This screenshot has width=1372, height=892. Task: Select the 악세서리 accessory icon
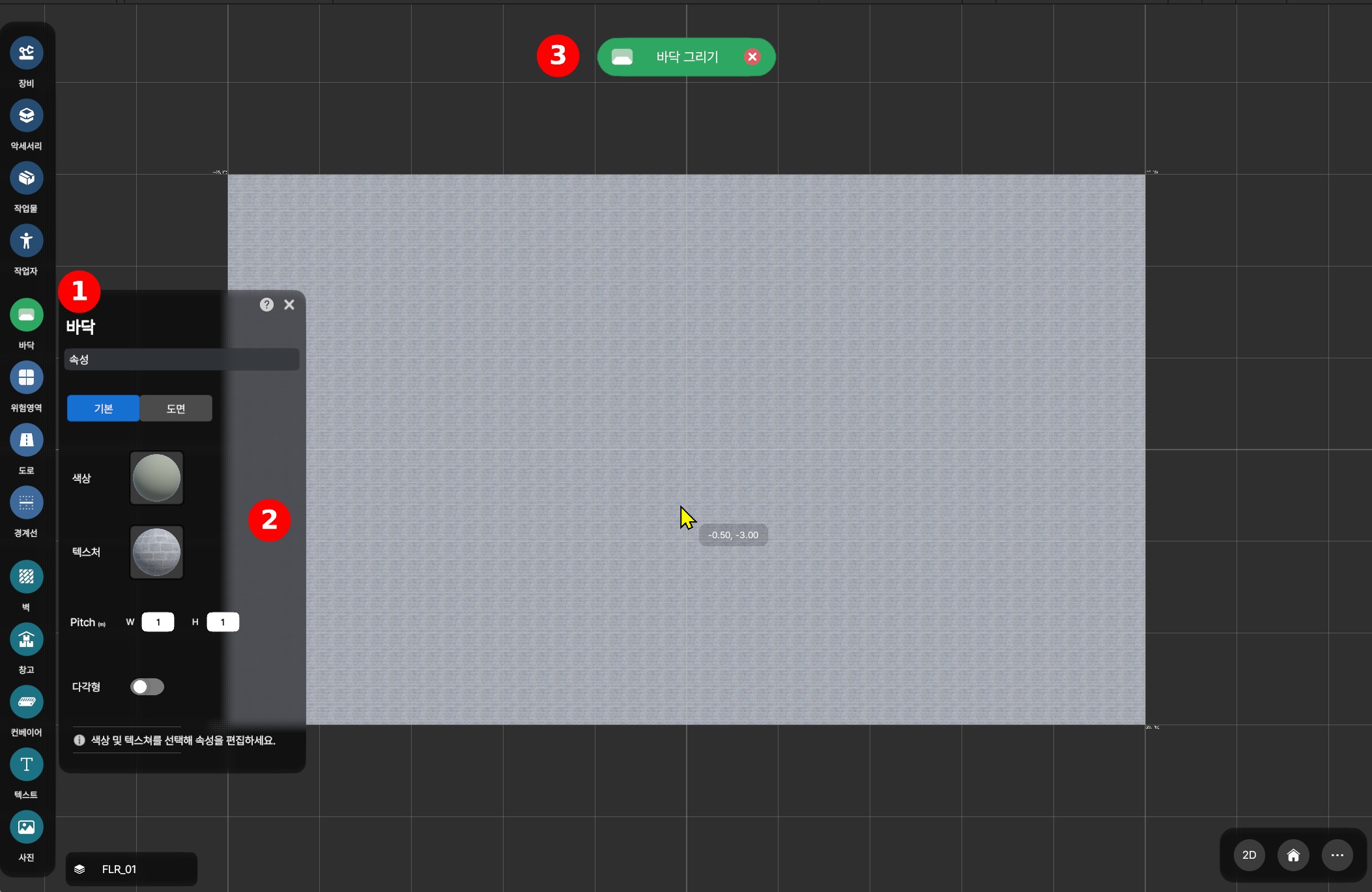(x=26, y=115)
